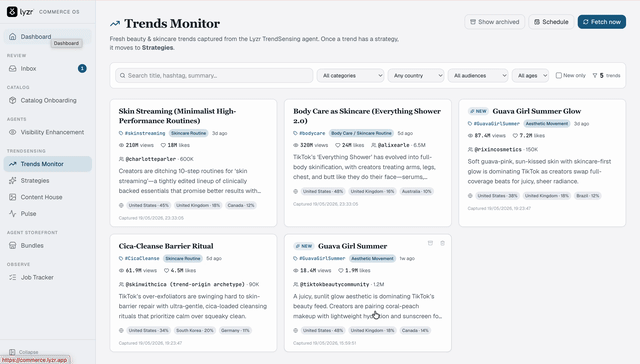Click heart icon beside 7.2M likes
640x364 pixels.
coord(515,135)
